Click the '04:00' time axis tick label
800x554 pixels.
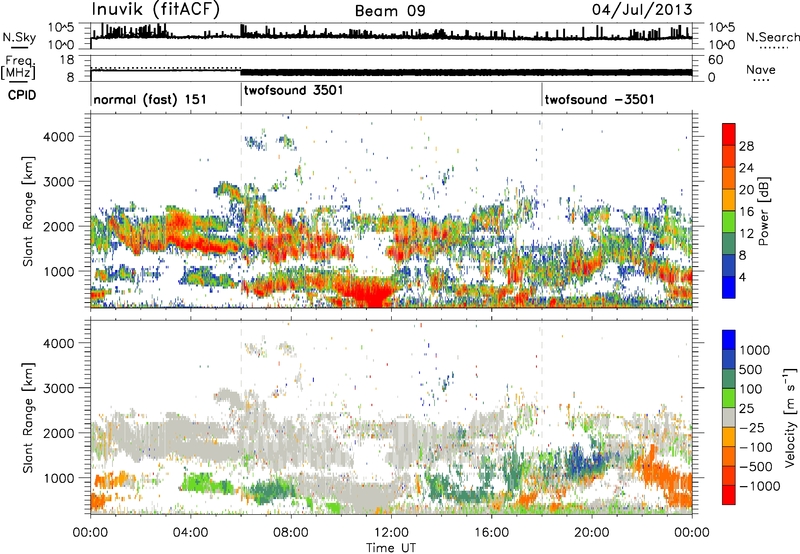click(x=190, y=533)
